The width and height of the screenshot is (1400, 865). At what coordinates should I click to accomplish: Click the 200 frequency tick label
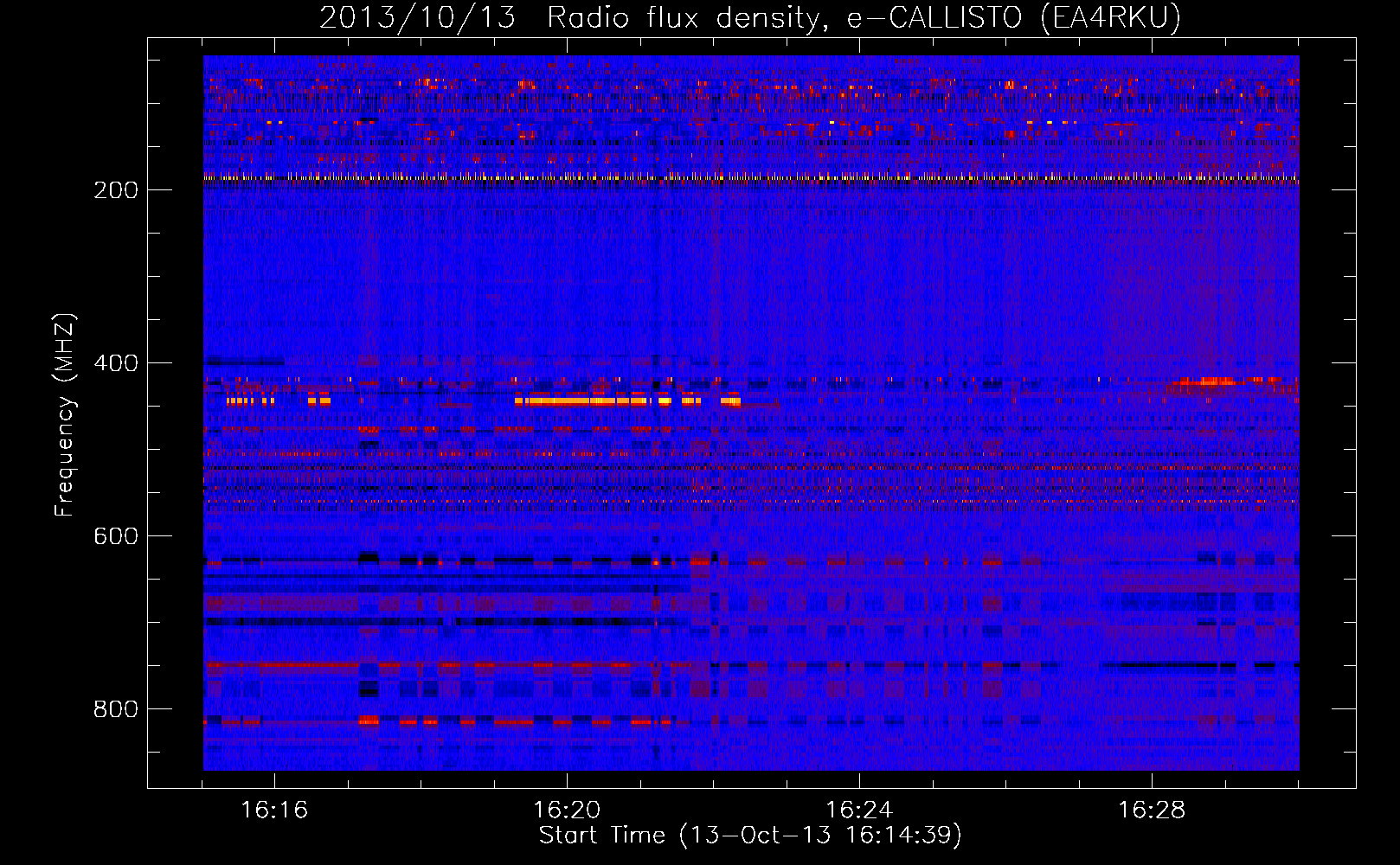[116, 190]
